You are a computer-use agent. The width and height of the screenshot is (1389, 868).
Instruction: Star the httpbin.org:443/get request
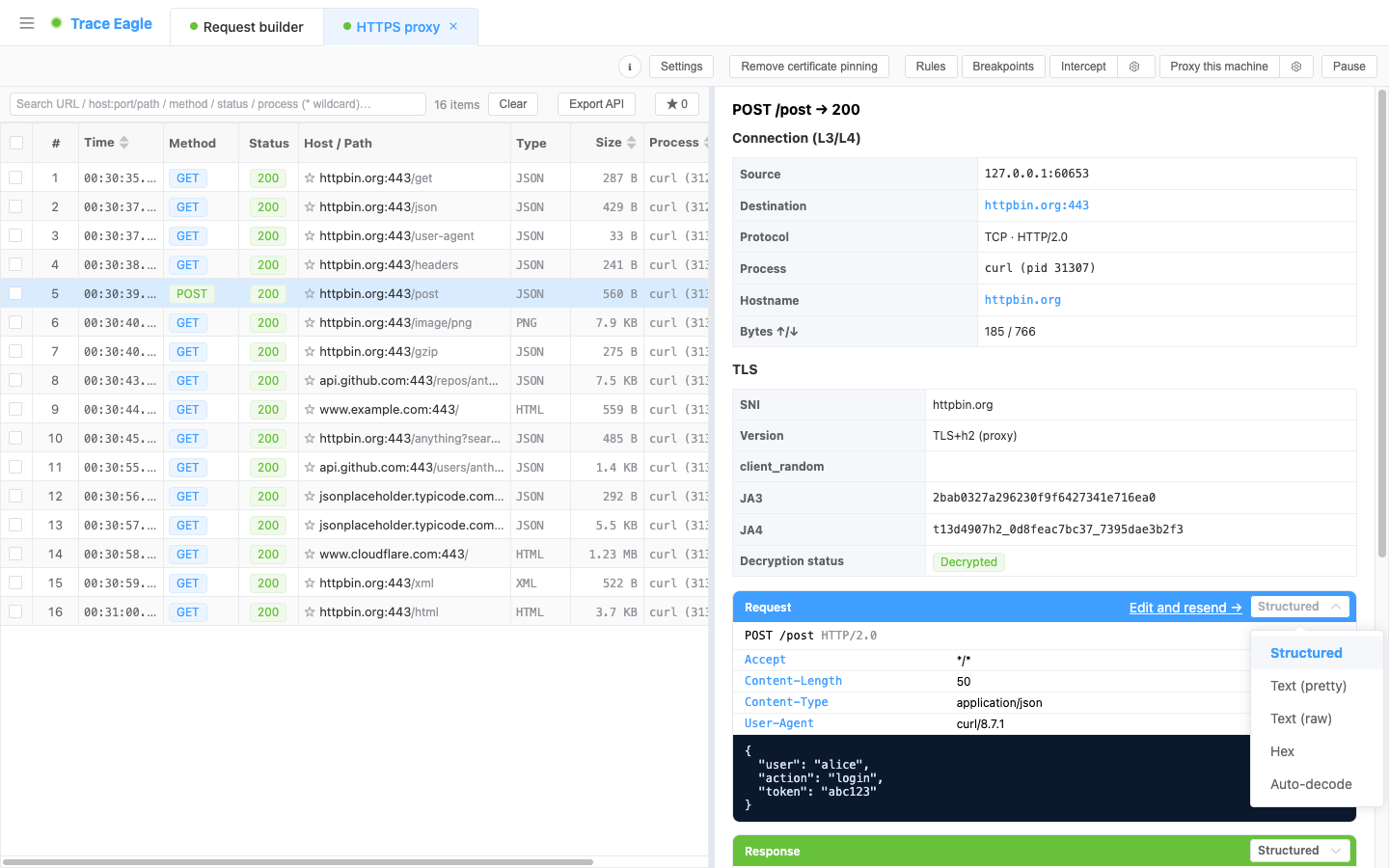click(310, 177)
